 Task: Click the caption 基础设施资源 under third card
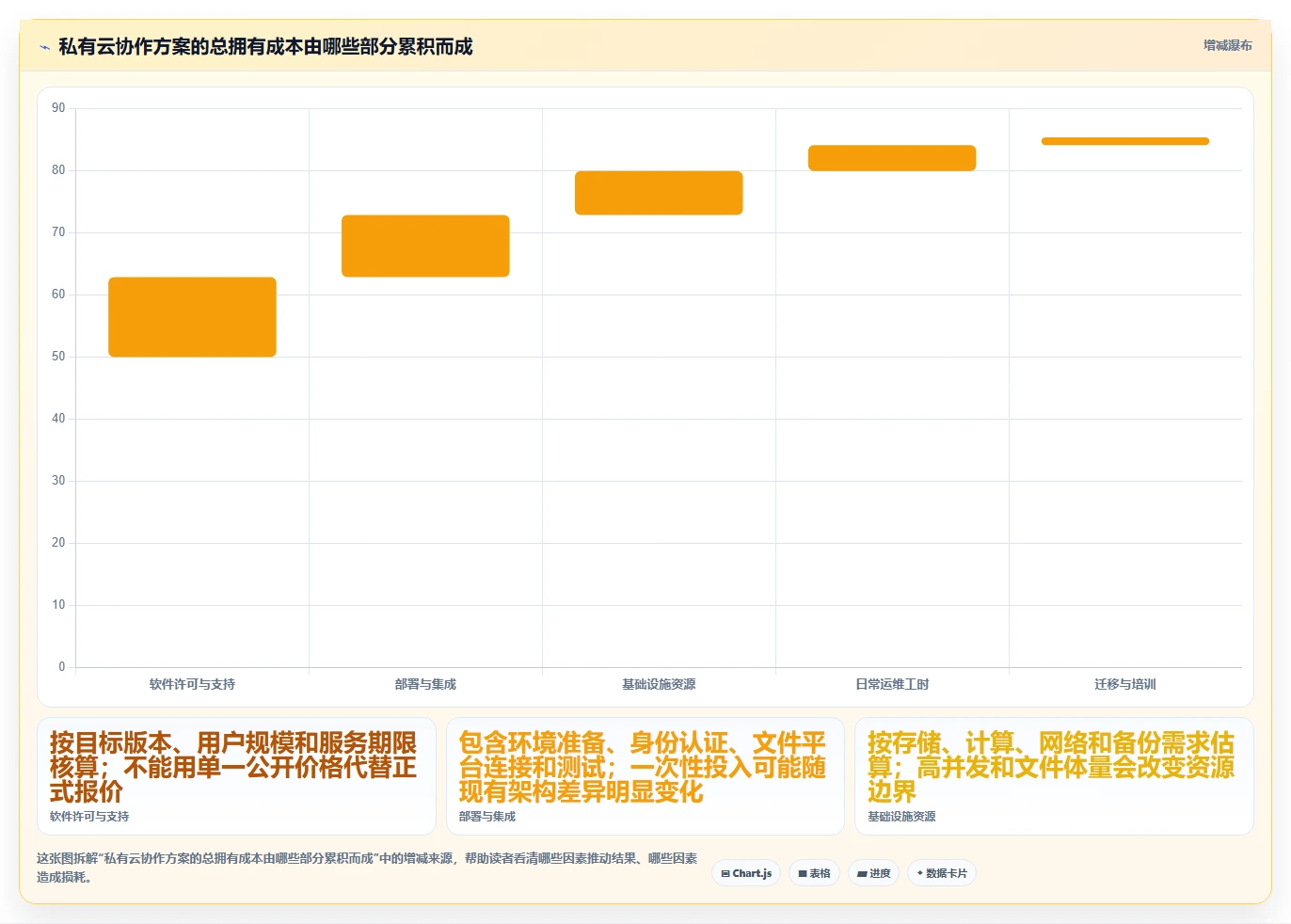(x=901, y=817)
